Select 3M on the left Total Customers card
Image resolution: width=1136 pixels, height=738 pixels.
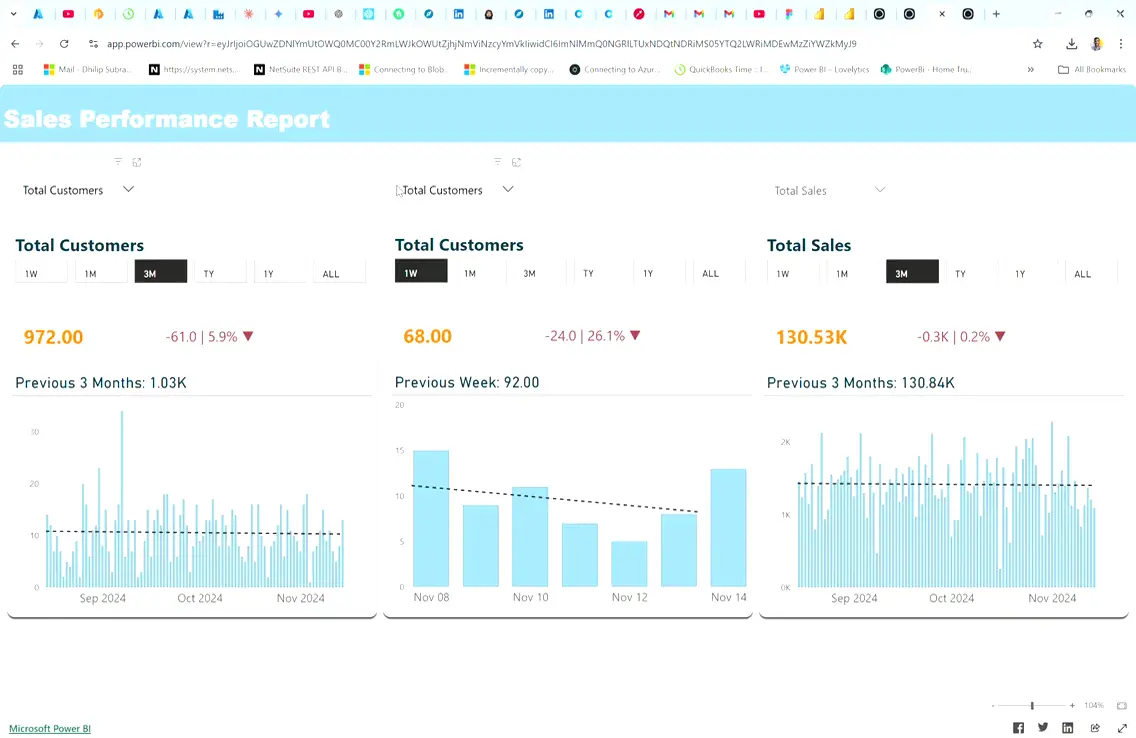tap(161, 272)
